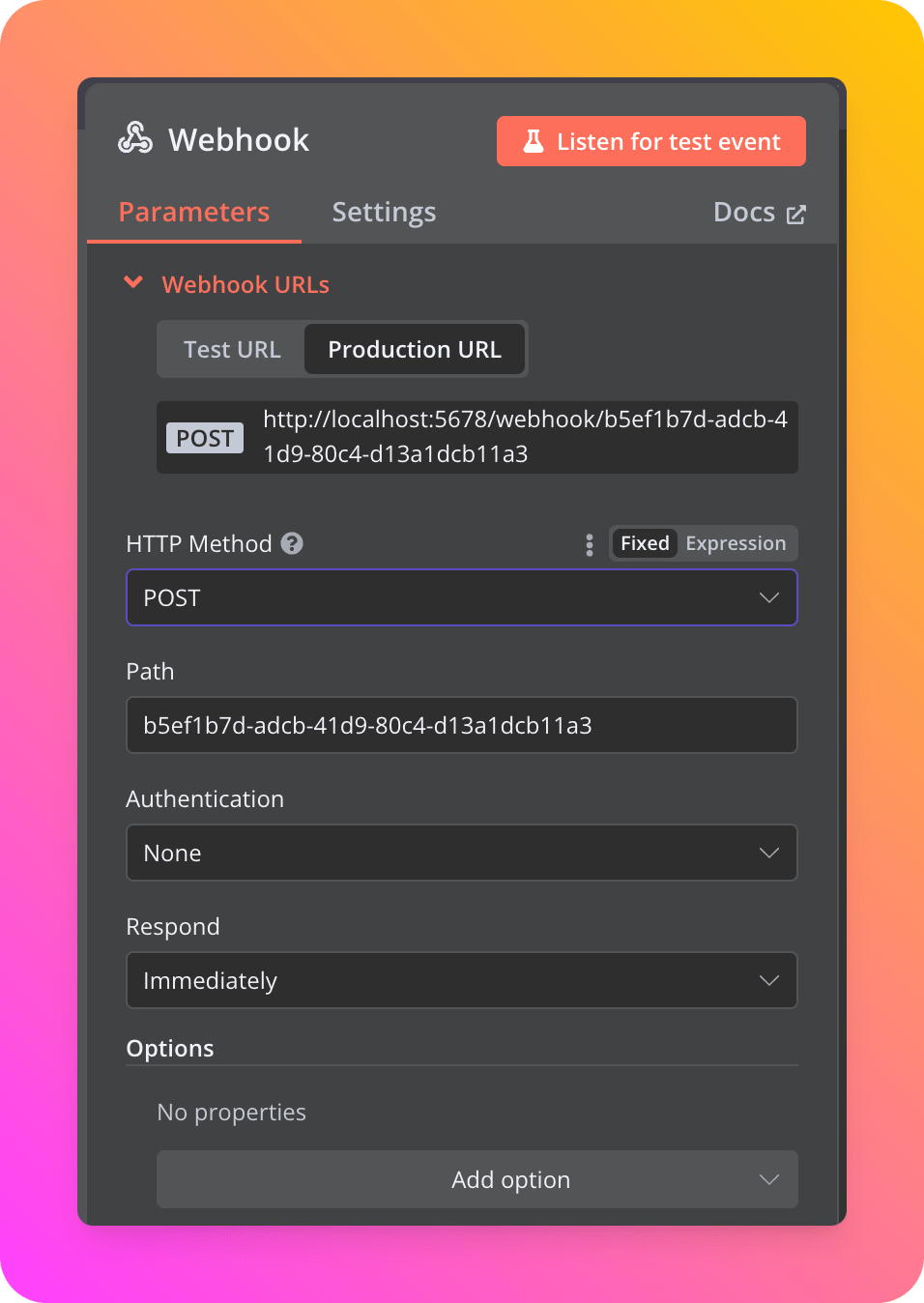This screenshot has height=1303, width=924.
Task: Click the flask icon on Listen button
Action: click(x=534, y=141)
